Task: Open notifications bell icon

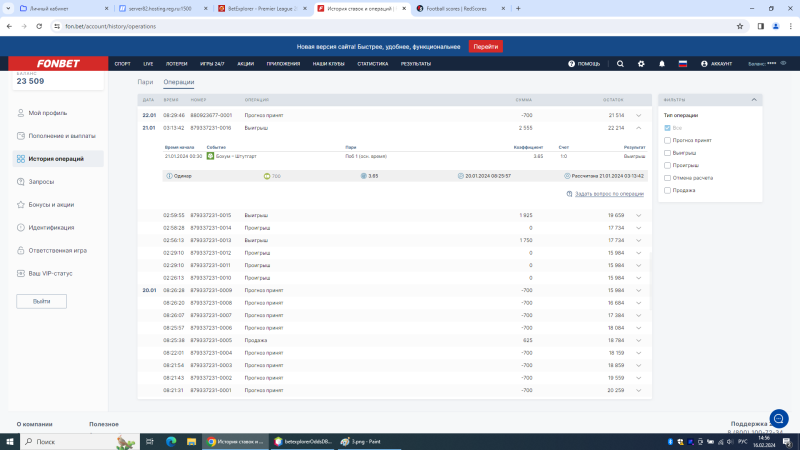Action: pos(662,63)
